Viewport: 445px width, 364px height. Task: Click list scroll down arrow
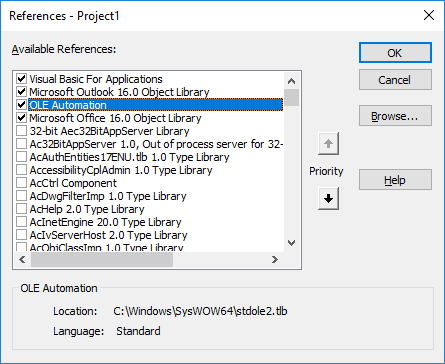pos(291,243)
